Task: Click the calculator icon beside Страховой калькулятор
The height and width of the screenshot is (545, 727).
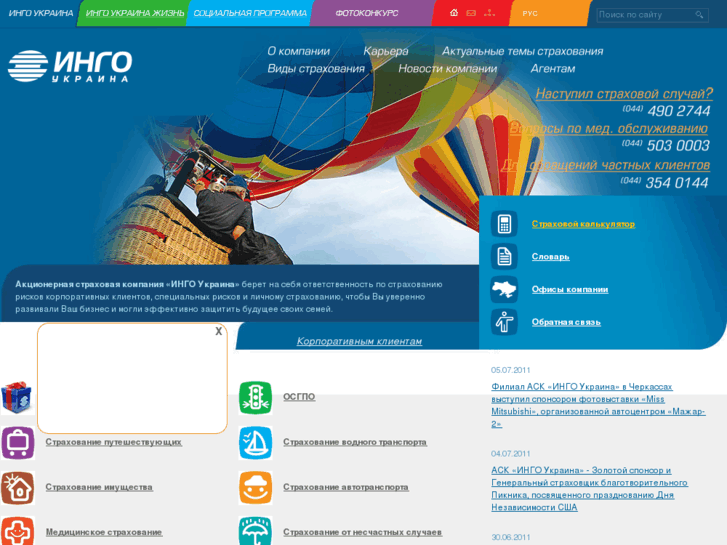Action: point(504,224)
